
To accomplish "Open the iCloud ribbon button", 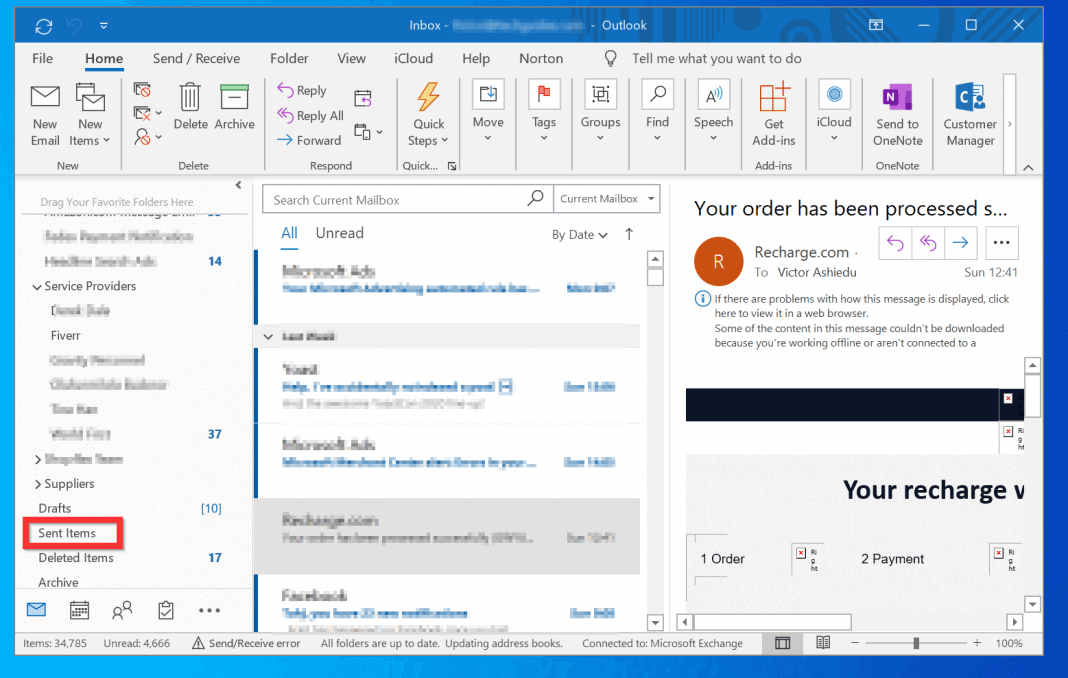I will tap(834, 112).
